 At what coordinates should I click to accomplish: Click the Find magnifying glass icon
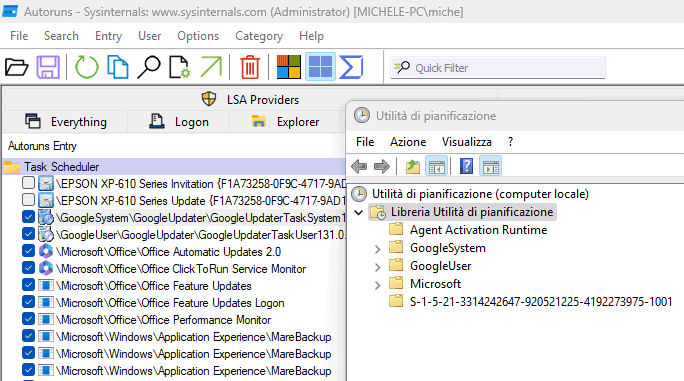(149, 68)
